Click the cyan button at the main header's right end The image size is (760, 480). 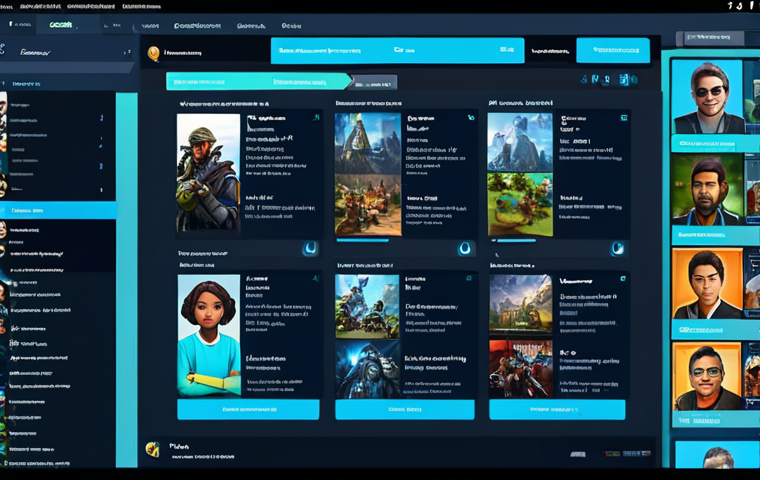point(613,50)
